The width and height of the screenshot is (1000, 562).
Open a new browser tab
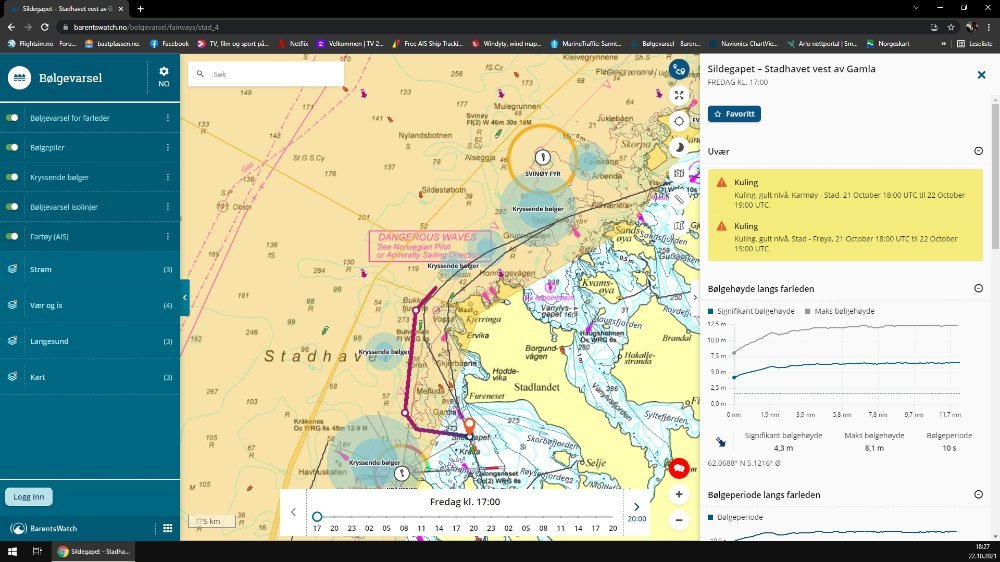click(140, 8)
